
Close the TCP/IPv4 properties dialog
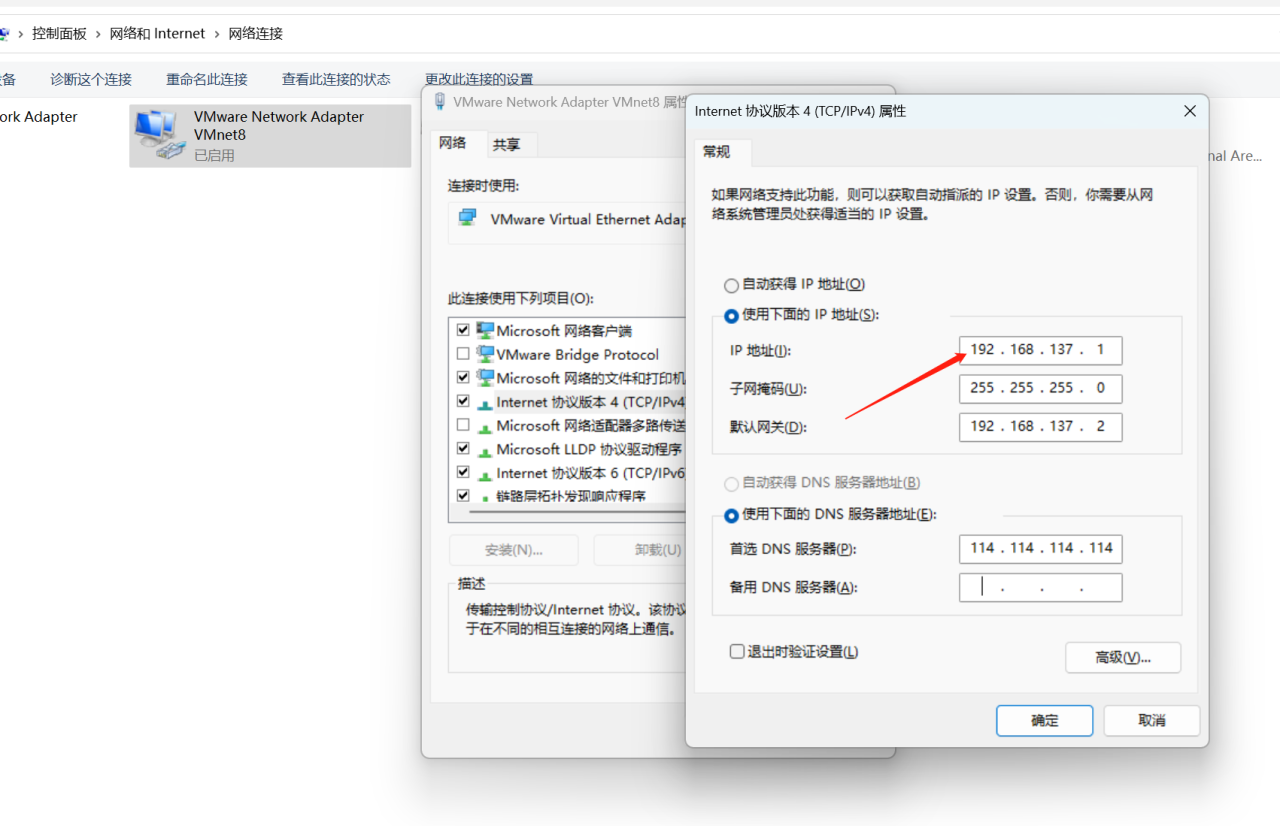coord(1190,111)
